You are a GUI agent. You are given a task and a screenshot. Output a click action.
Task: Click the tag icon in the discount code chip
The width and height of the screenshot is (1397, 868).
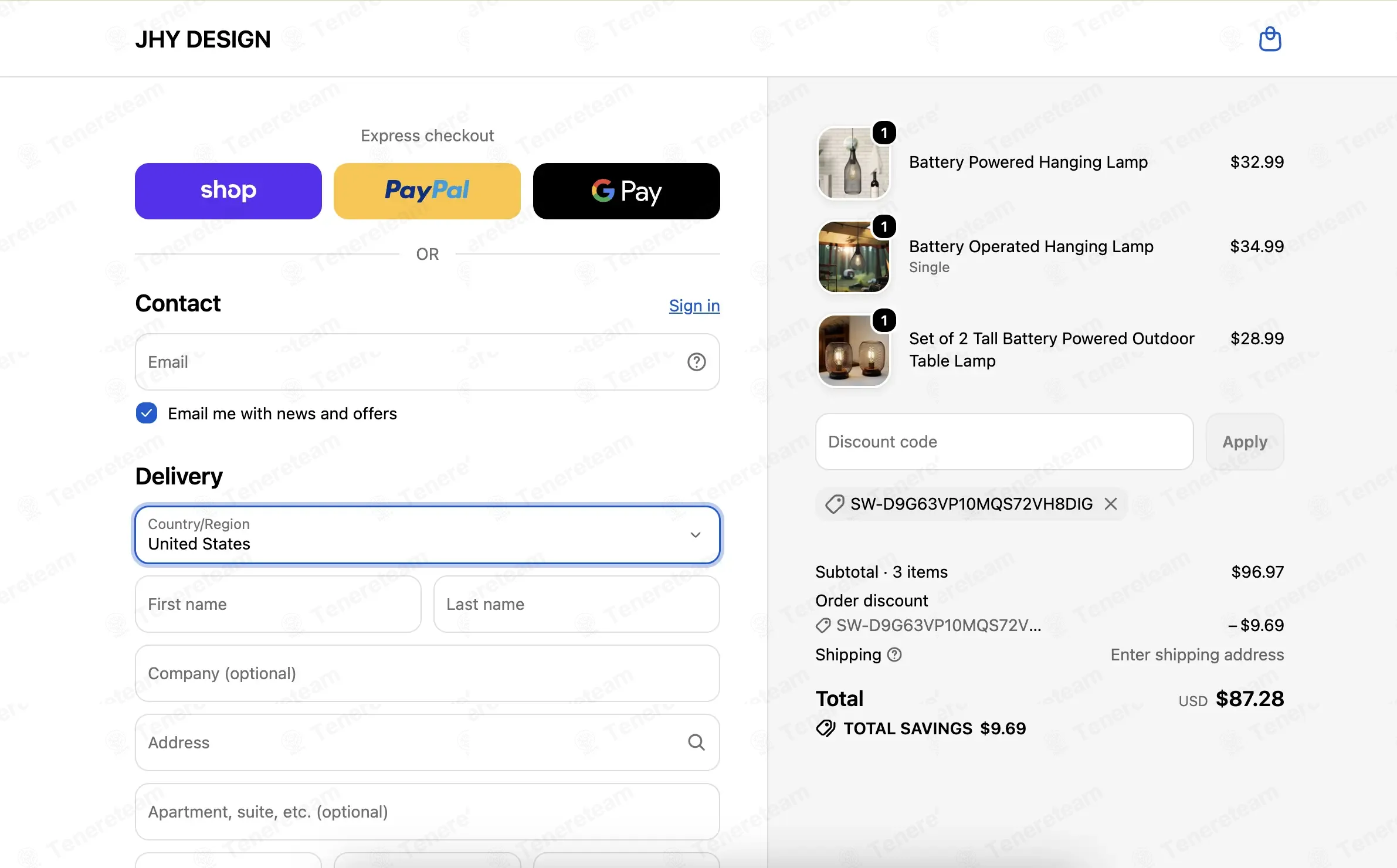[x=834, y=504]
